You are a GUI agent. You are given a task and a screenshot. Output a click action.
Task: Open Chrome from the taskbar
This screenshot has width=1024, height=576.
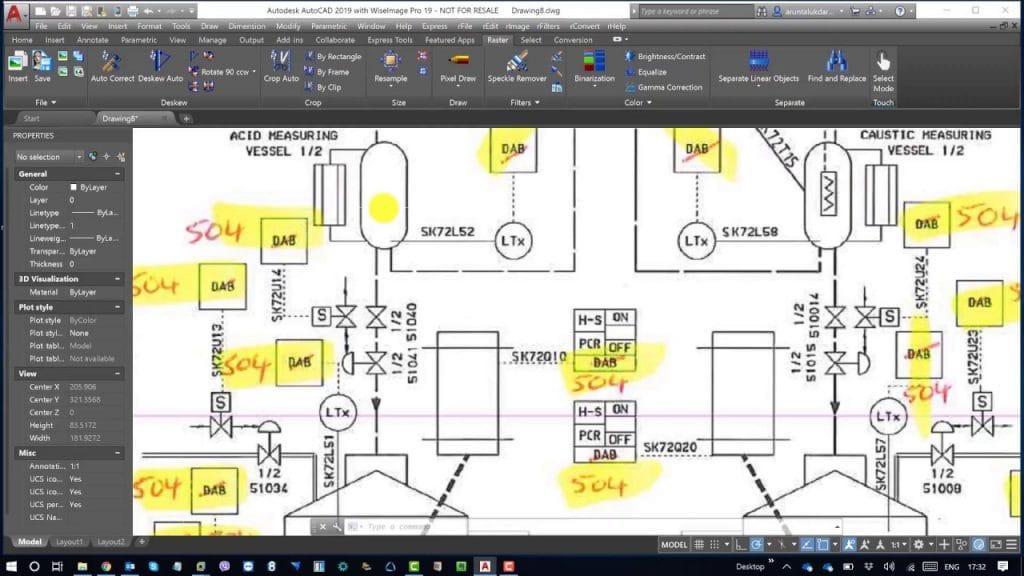pos(106,566)
